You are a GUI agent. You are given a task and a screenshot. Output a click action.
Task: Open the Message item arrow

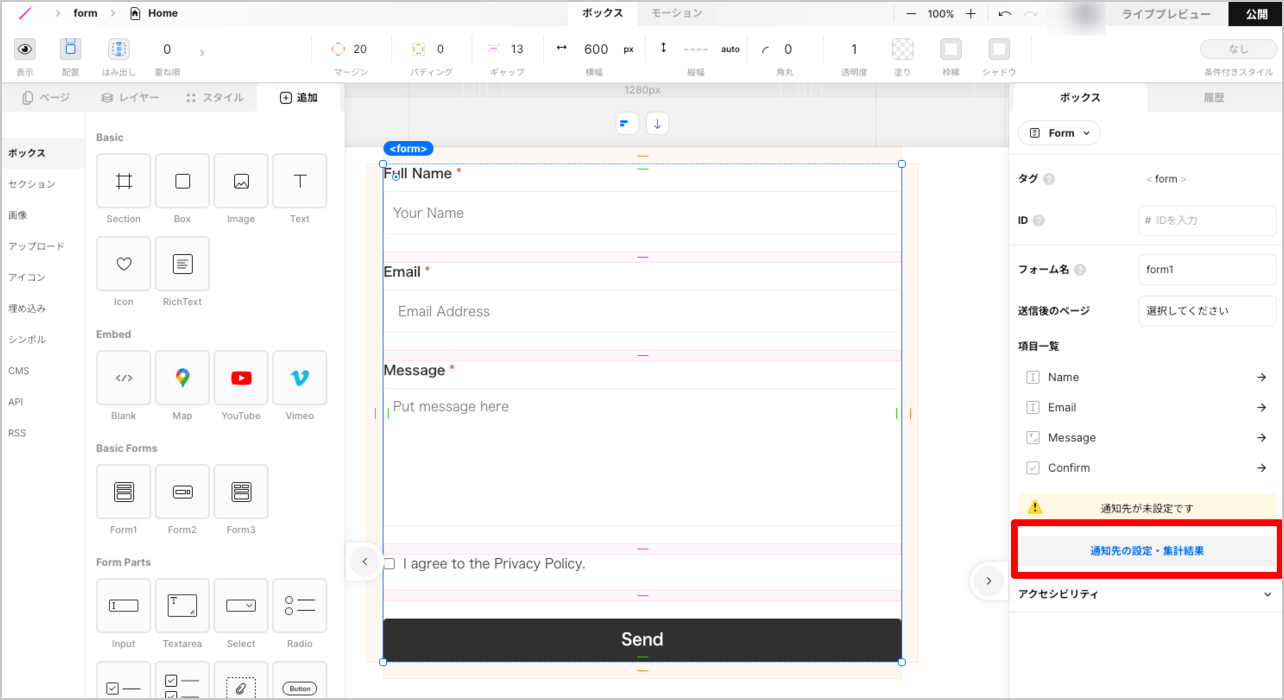point(1261,437)
